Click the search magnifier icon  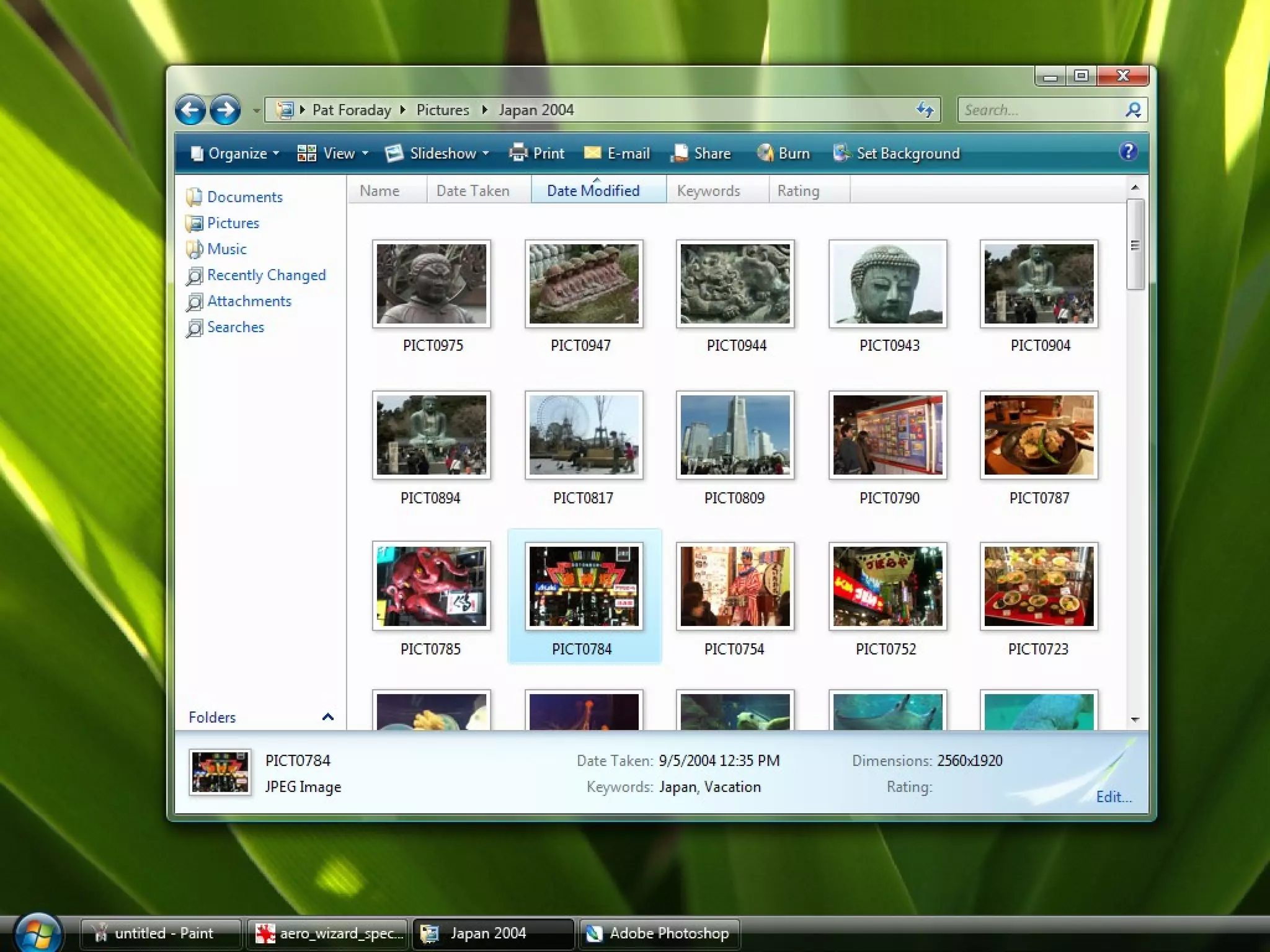pos(1133,110)
